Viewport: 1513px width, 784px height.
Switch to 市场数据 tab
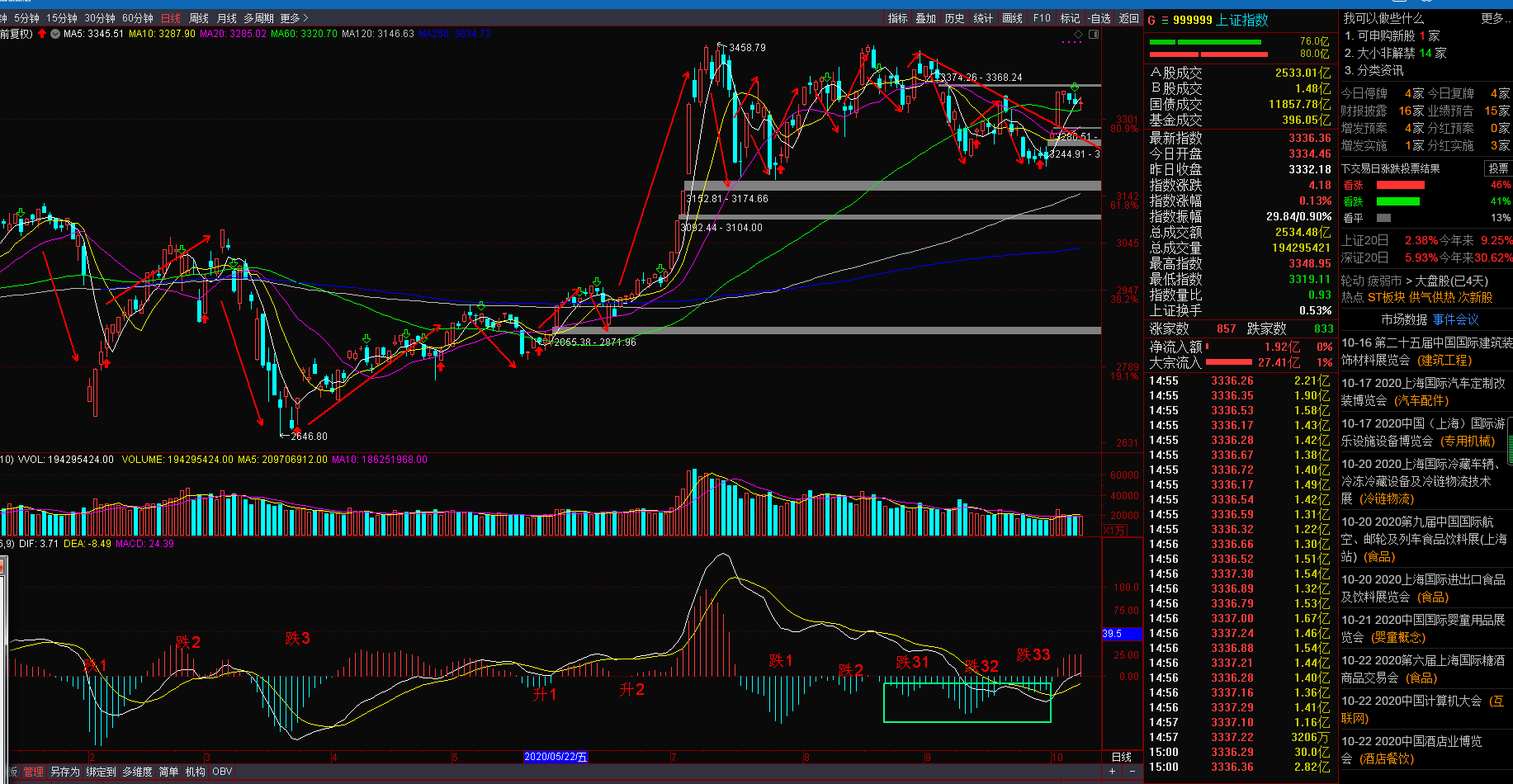pos(1404,319)
